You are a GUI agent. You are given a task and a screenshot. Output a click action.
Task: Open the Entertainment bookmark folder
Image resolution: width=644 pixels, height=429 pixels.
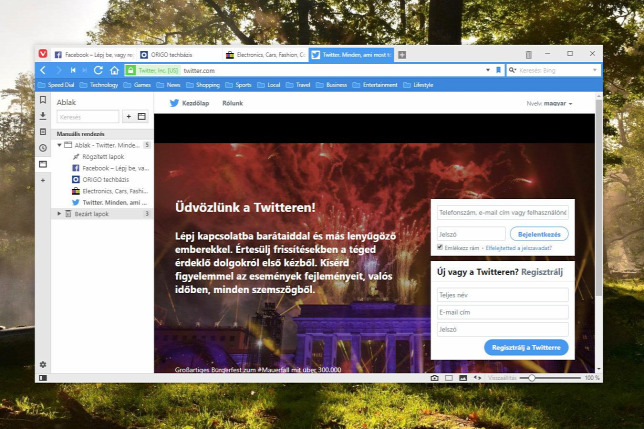point(375,85)
